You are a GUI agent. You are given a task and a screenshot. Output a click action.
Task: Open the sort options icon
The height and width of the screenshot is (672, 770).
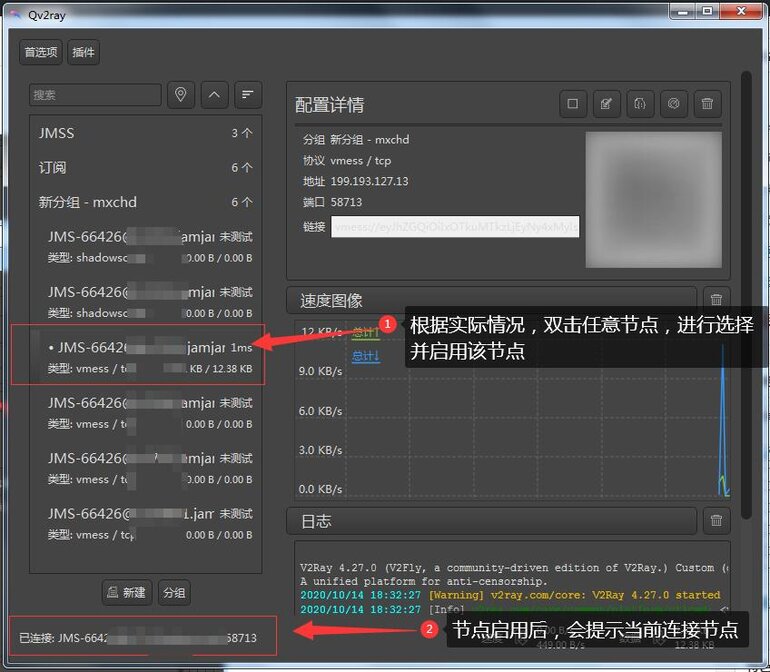click(248, 94)
